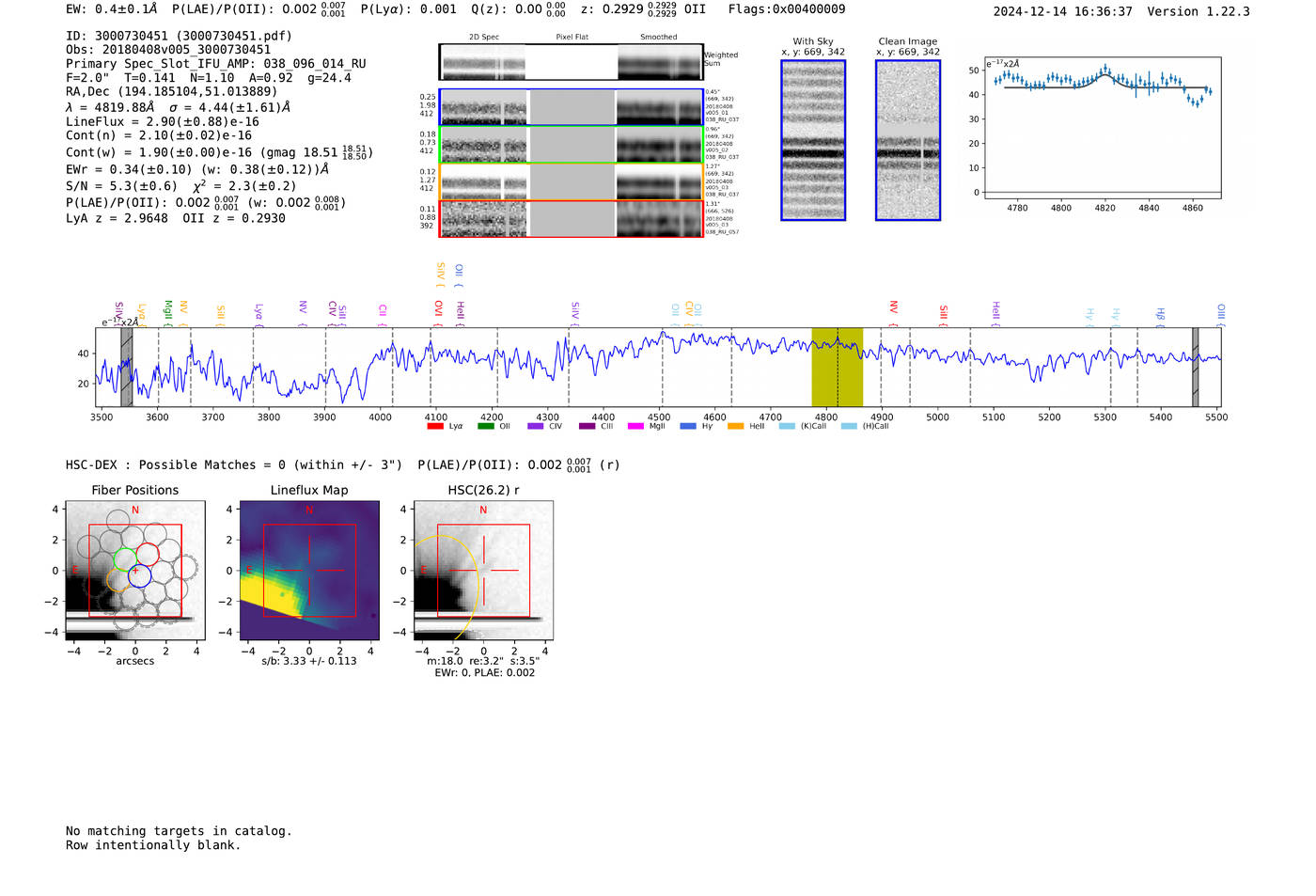
Task: Open the Clean Image cutout
Action: coord(908,140)
